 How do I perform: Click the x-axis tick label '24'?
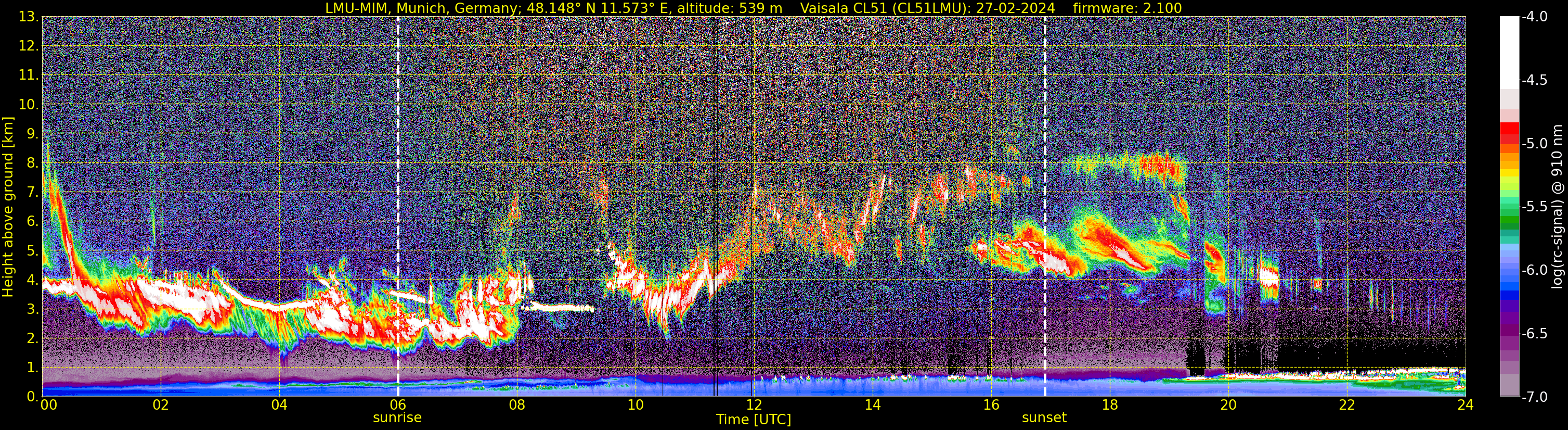tap(1465, 405)
